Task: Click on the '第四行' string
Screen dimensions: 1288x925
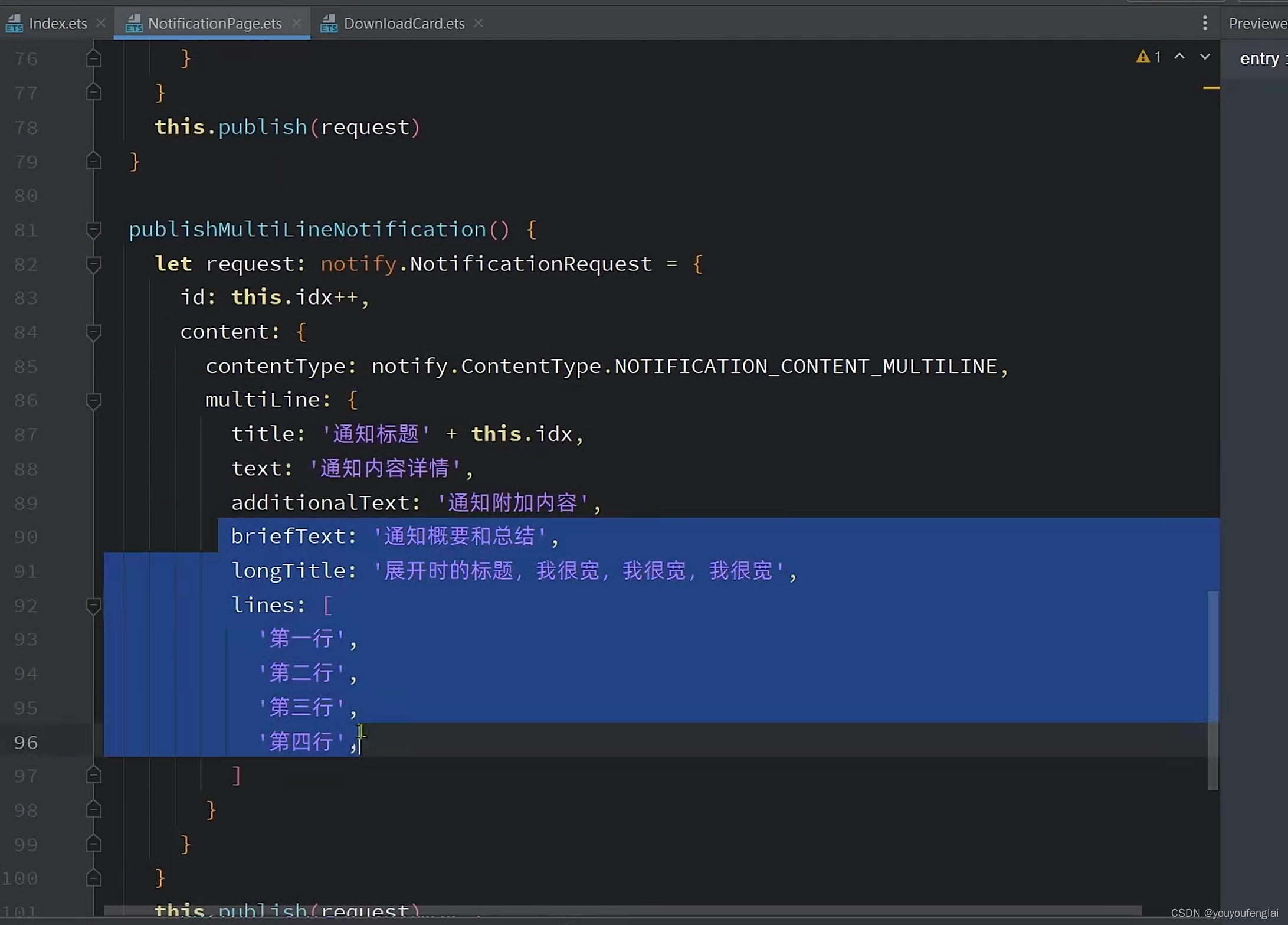Action: 301,741
